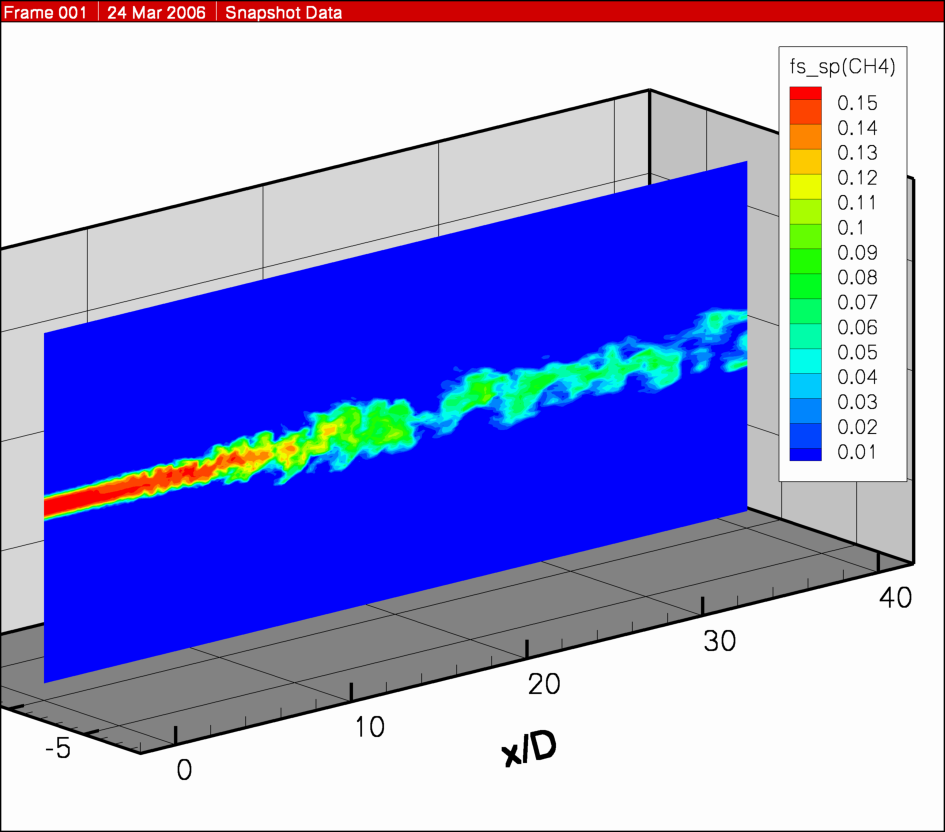Click the fs_sp(CH4) legend title
The width and height of the screenshot is (945, 832).
point(842,68)
